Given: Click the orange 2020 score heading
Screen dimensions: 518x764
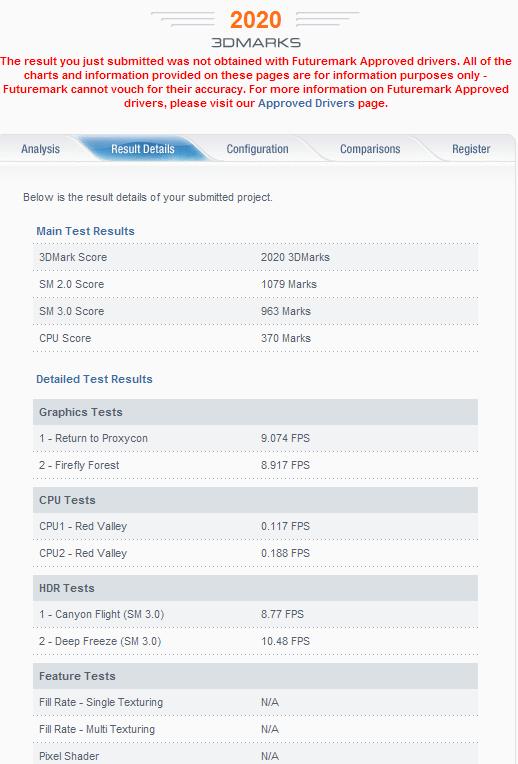Looking at the screenshot, I should (x=255, y=20).
